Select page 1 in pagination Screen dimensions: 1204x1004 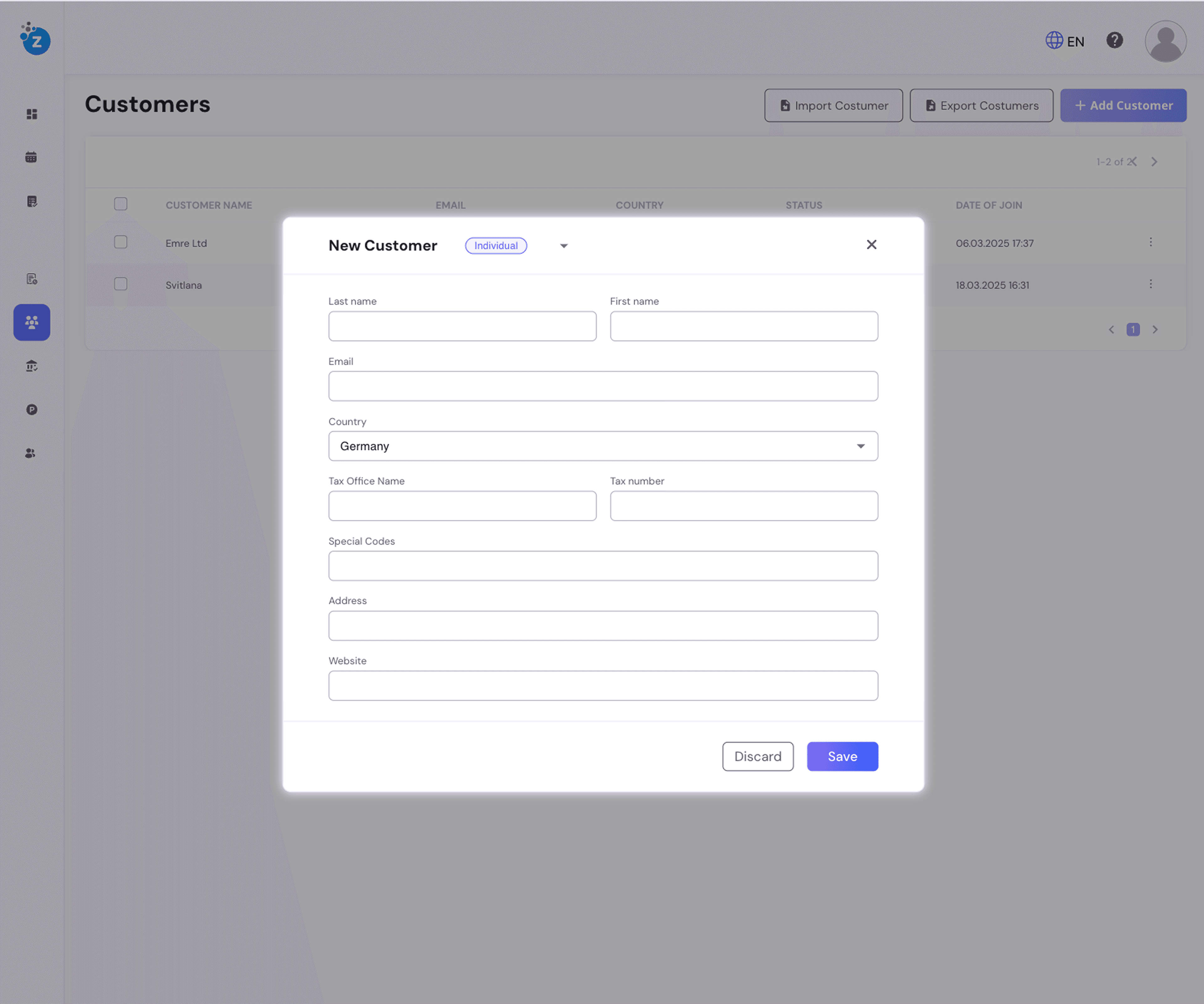[1132, 329]
